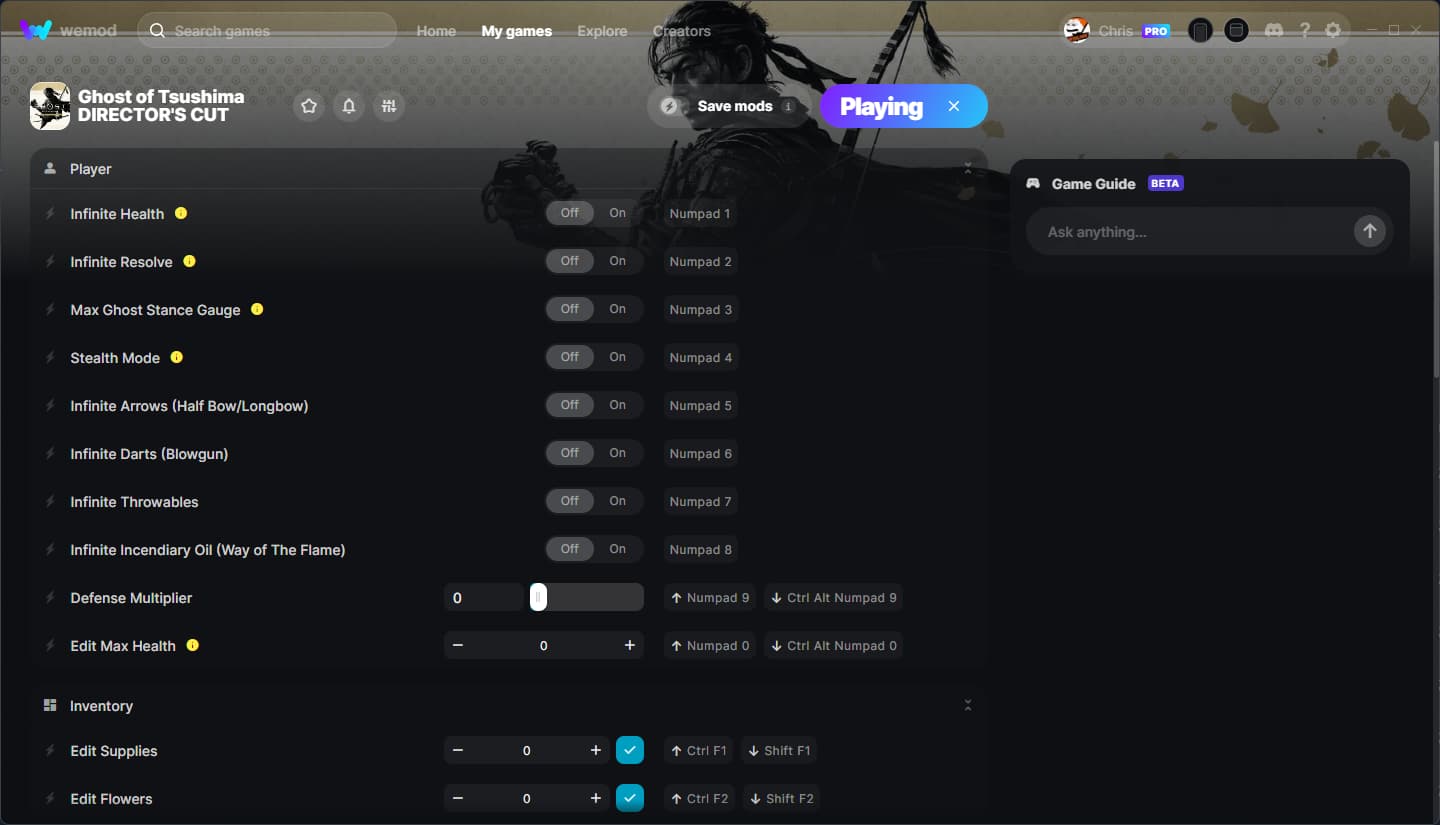Switch to the Explore tab

602,31
